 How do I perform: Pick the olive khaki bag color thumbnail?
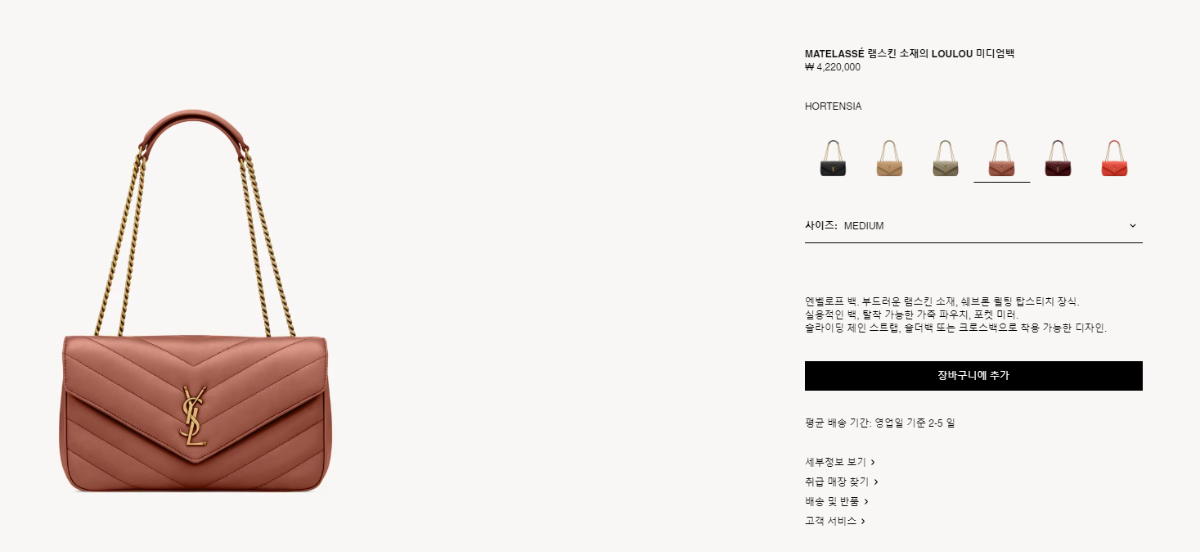pos(945,158)
